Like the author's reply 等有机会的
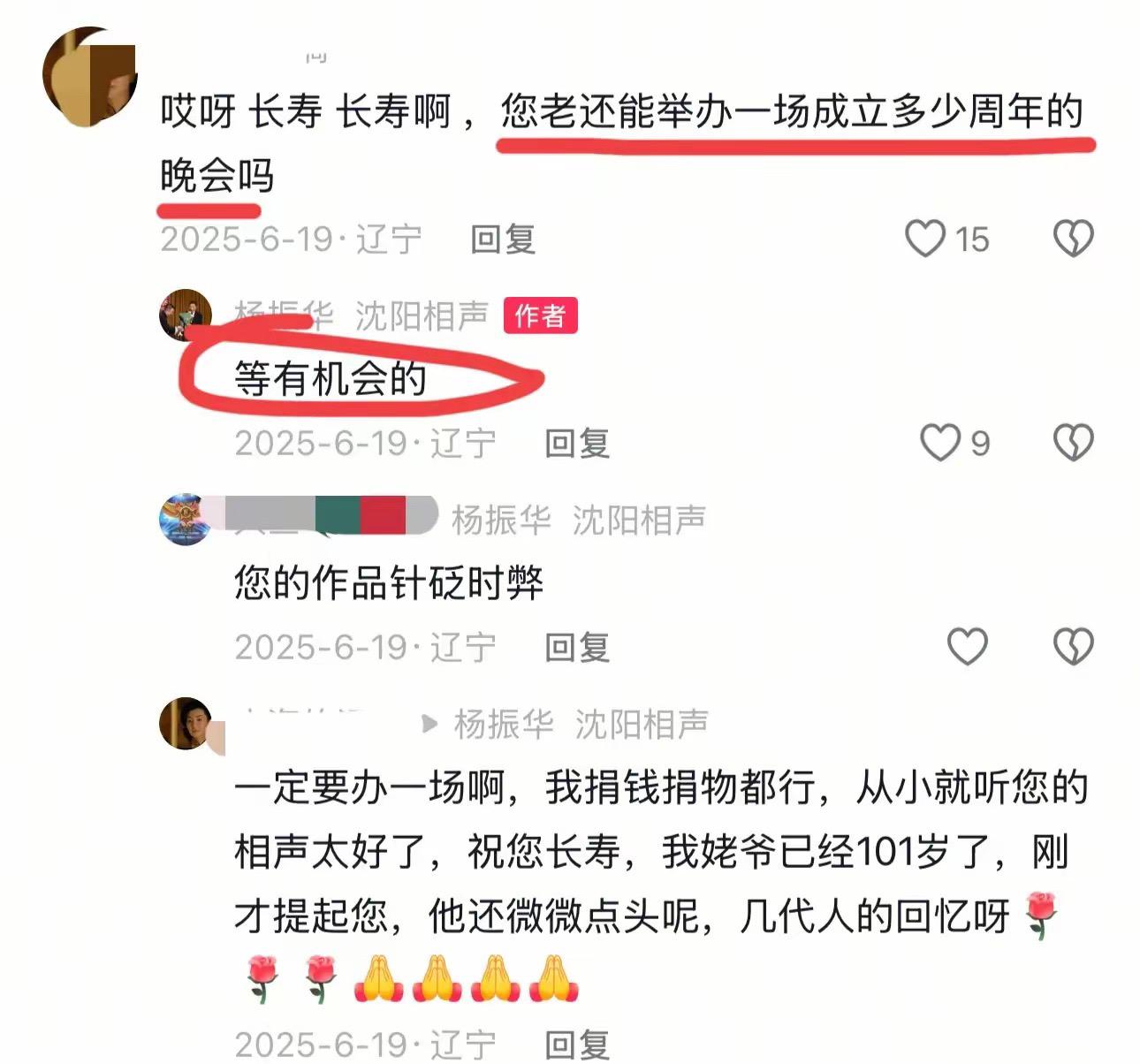The height and width of the screenshot is (1064, 1140). [940, 443]
